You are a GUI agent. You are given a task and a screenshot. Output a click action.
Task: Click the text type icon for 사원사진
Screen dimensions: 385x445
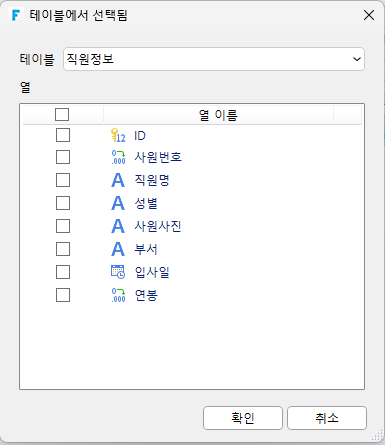click(x=118, y=226)
